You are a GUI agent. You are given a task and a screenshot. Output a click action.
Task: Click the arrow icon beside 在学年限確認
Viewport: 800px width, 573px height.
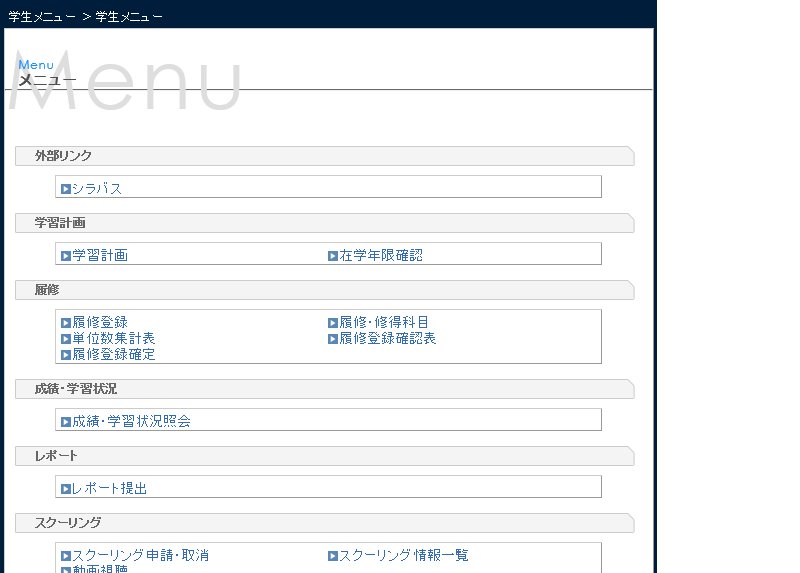[333, 256]
